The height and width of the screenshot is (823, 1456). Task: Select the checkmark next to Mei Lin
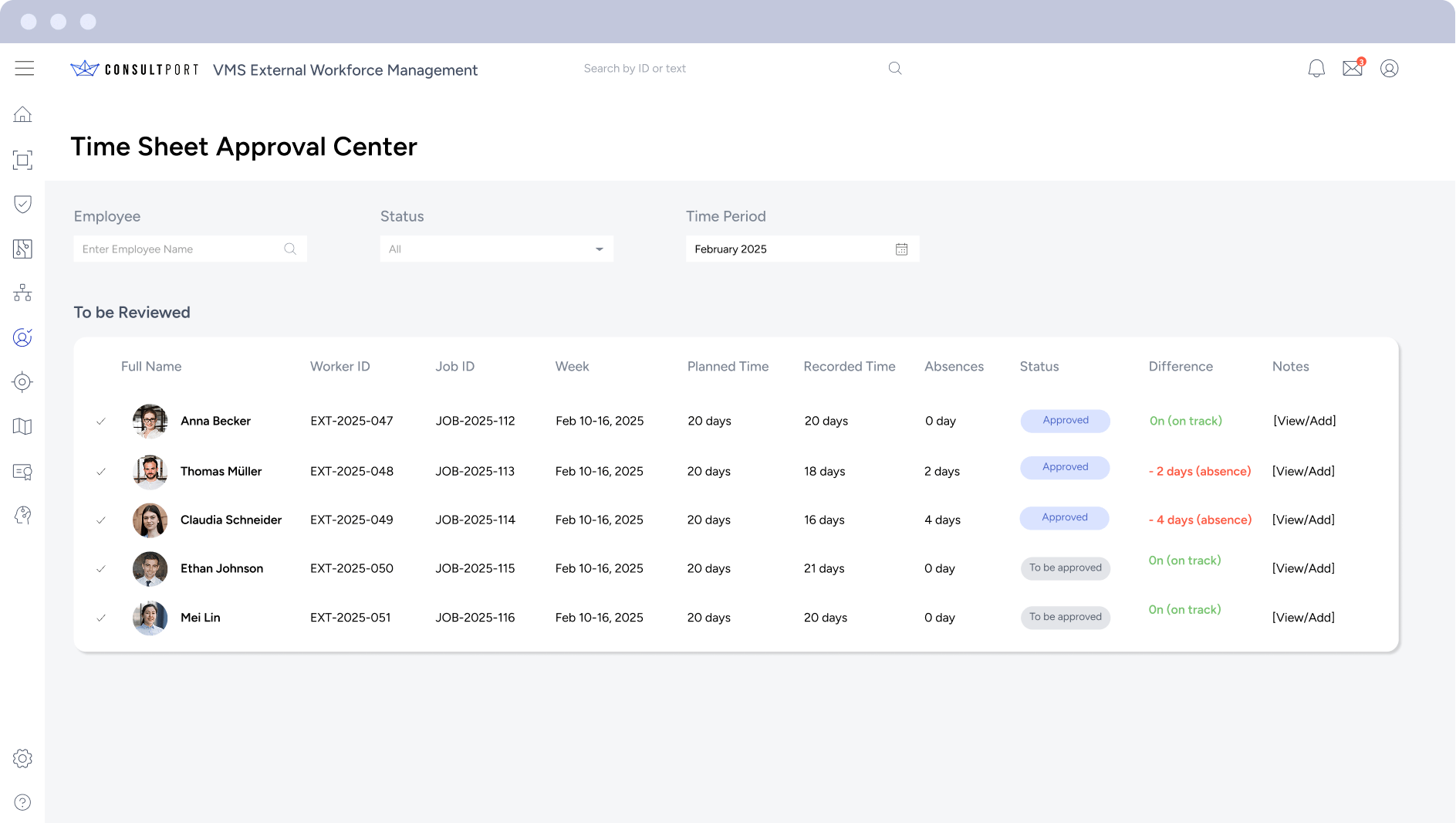[x=101, y=618]
